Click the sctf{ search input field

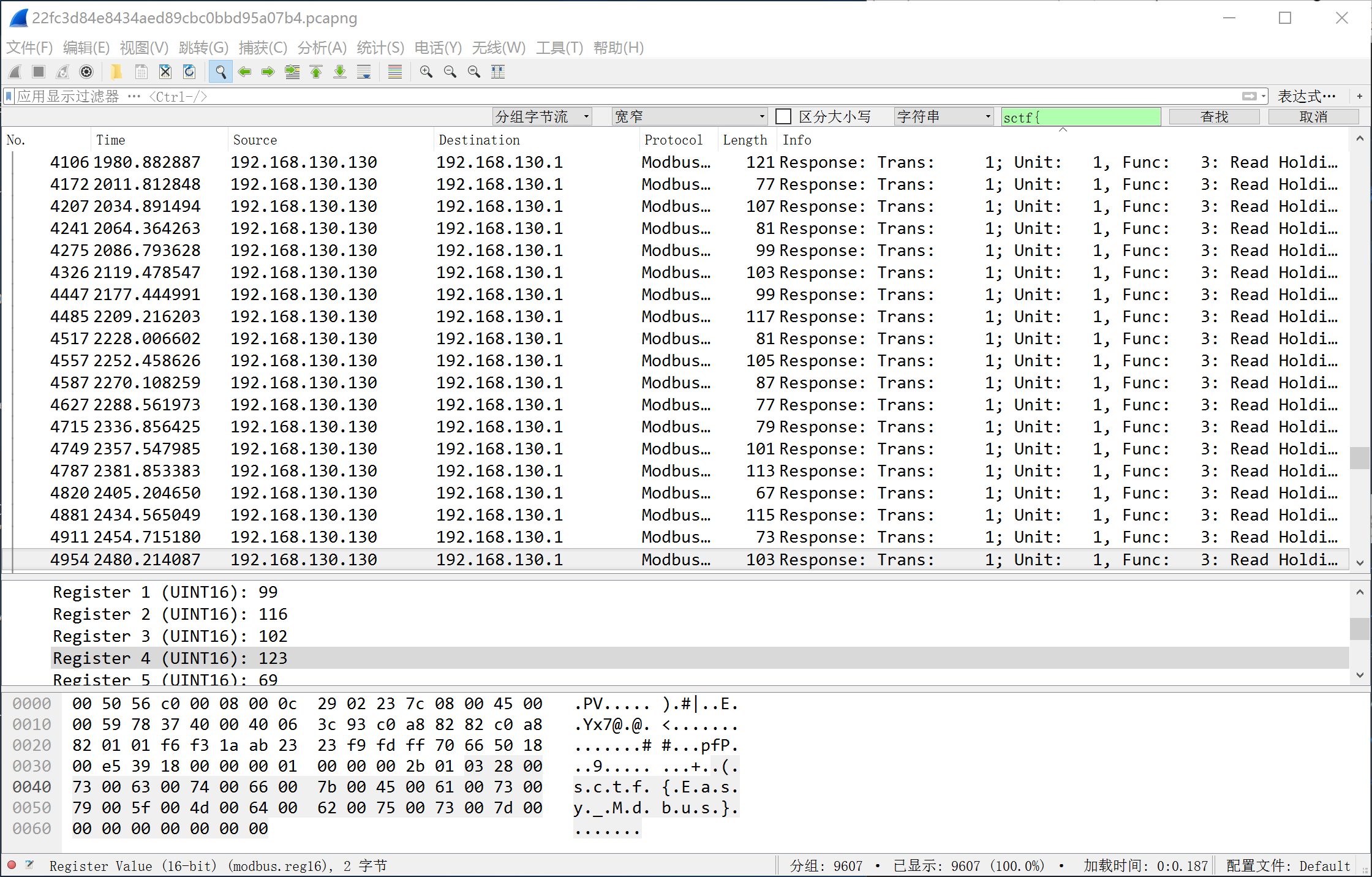1080,116
